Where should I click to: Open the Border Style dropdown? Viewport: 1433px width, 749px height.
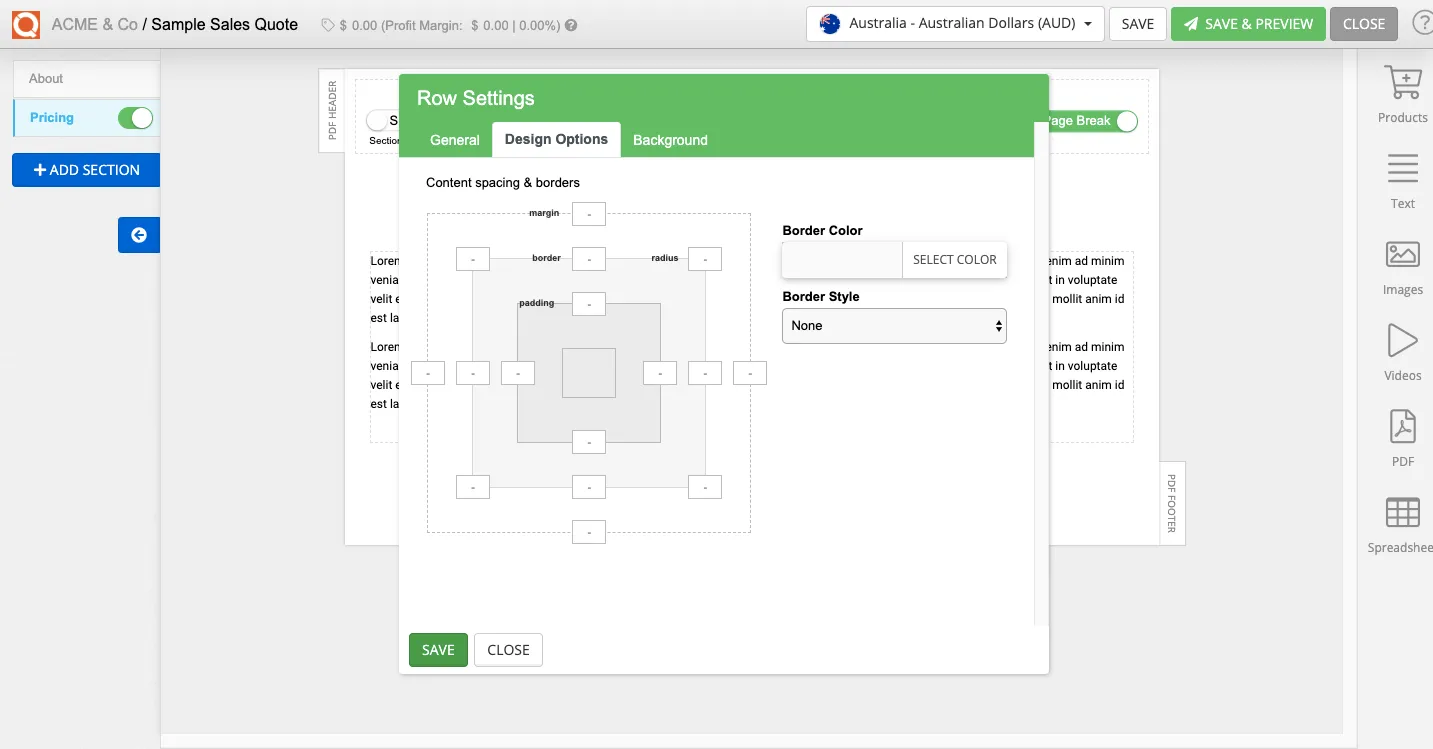[893, 325]
